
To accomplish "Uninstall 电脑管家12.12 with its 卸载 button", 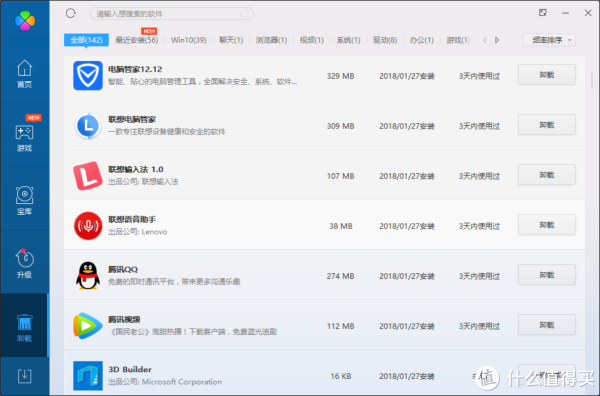I will point(546,75).
